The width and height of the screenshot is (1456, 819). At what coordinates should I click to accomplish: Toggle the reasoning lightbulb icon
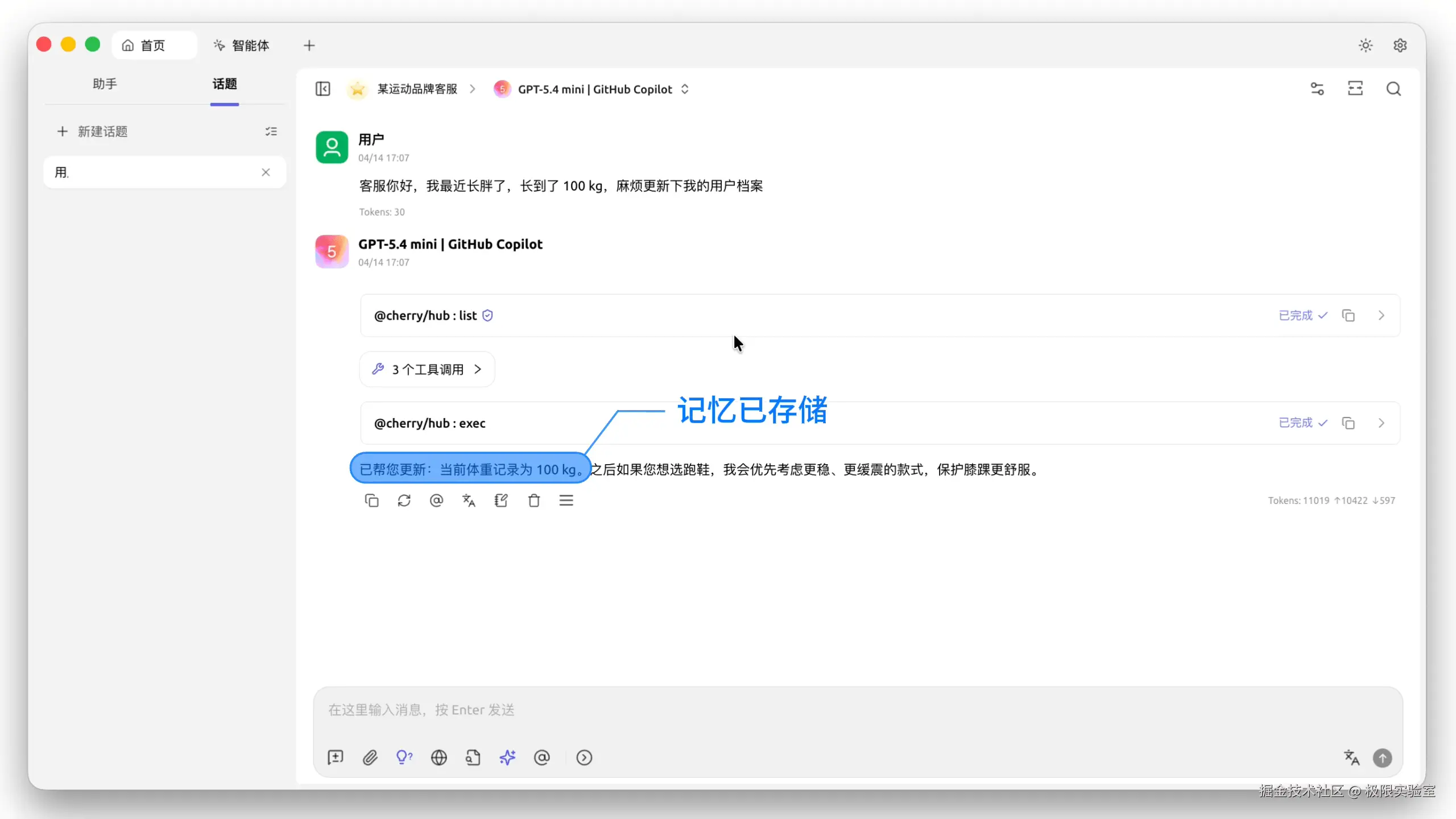coord(404,758)
